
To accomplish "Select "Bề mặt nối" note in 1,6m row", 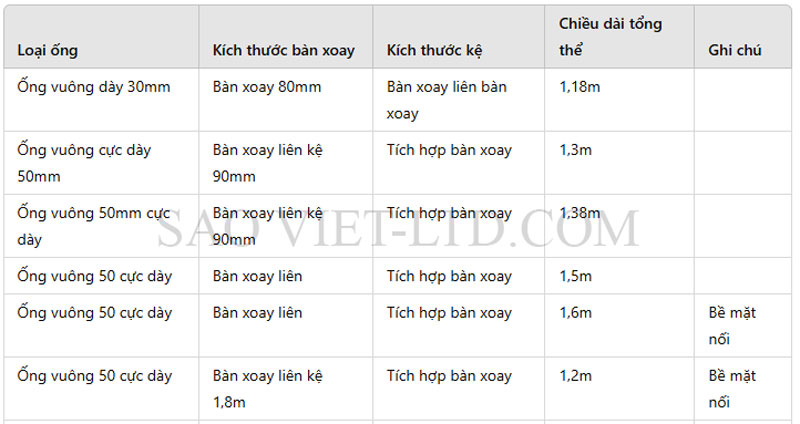I will click(x=732, y=326).
